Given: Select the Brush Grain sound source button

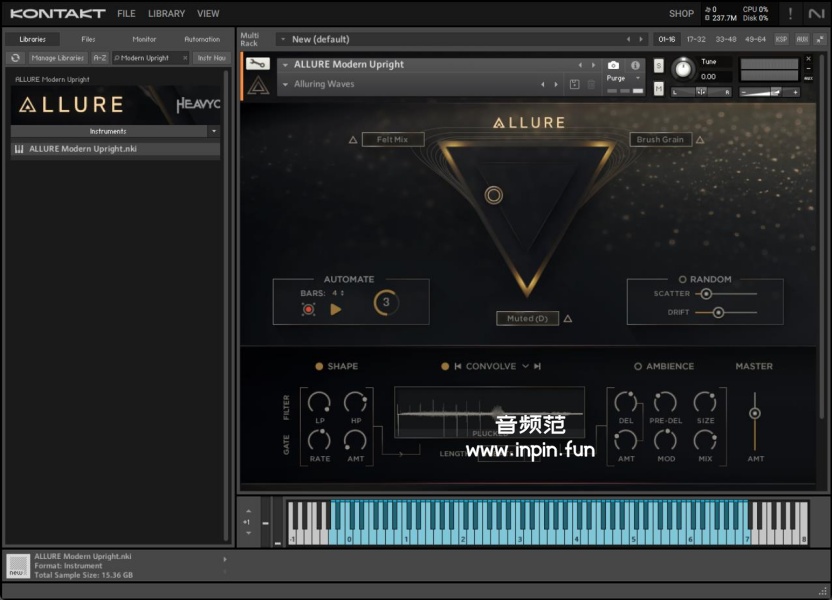Looking at the screenshot, I should click(x=661, y=140).
